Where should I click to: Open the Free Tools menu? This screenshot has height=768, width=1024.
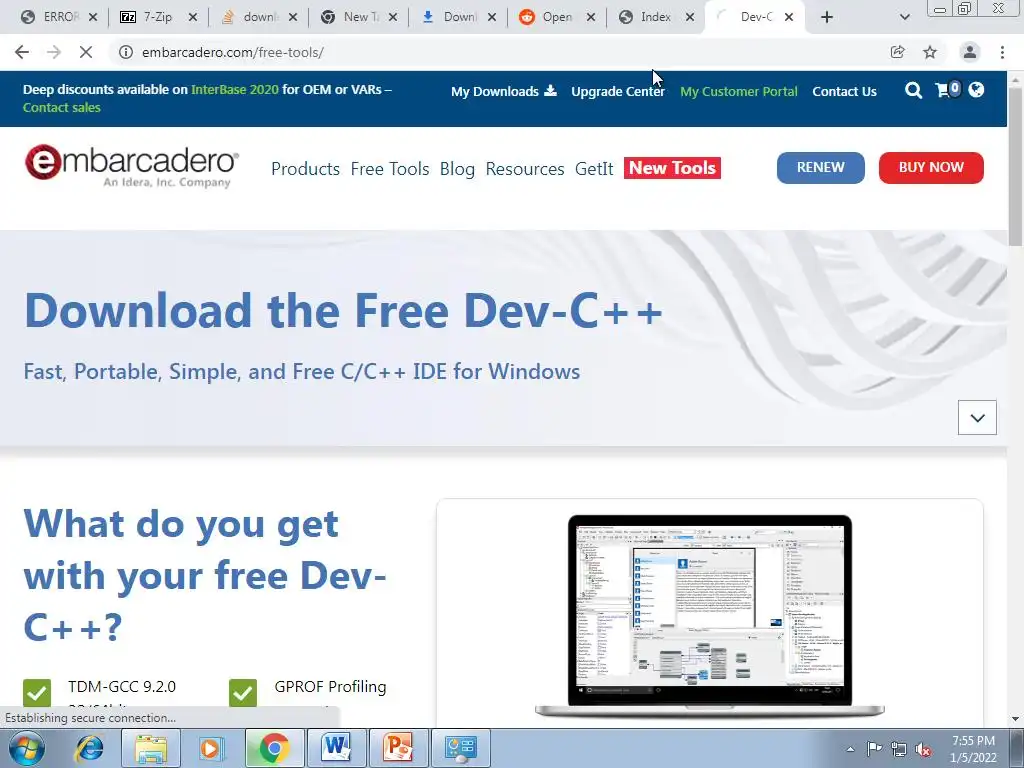pyautogui.click(x=390, y=168)
